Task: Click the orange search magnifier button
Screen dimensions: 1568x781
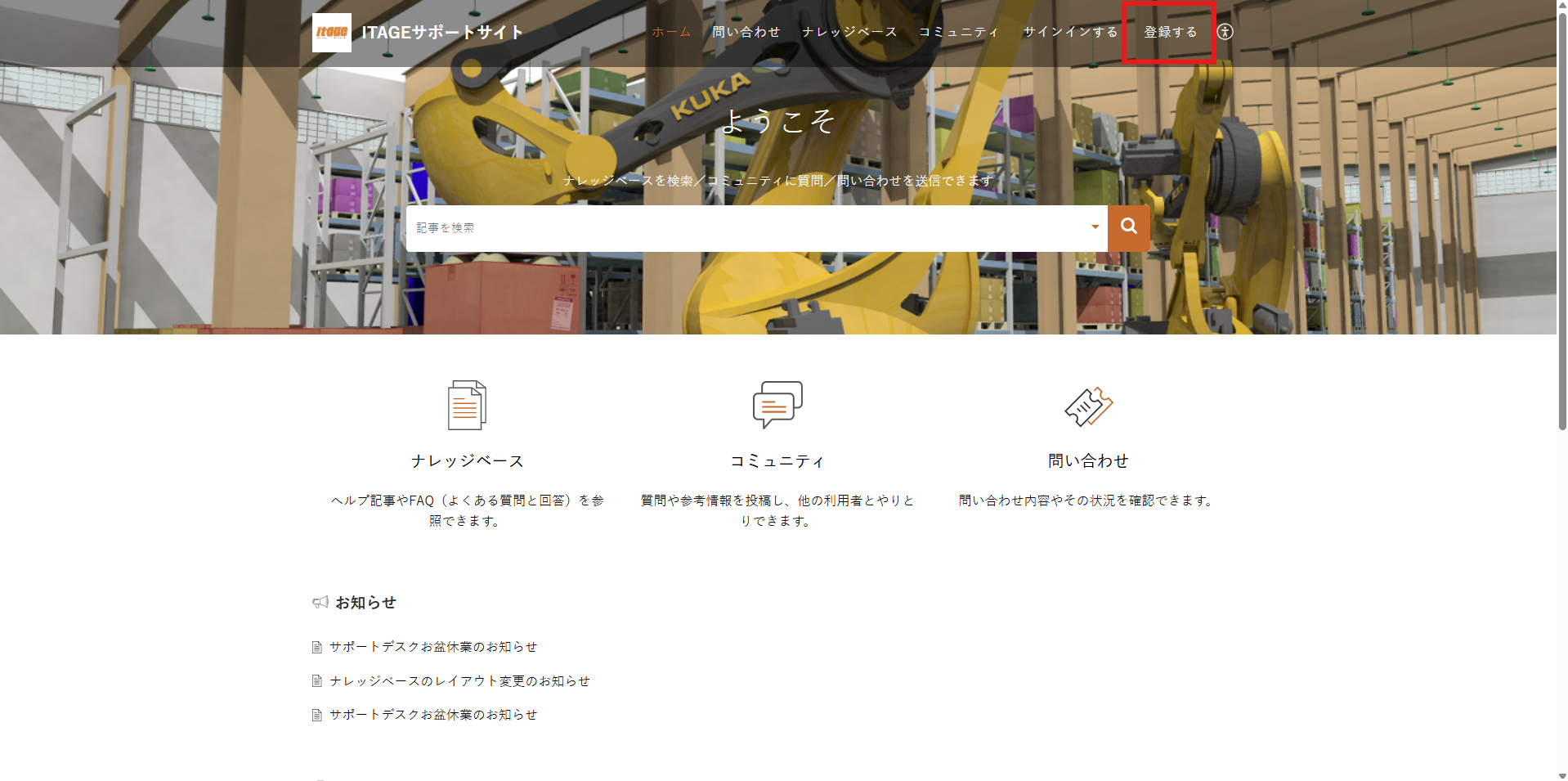Action: (x=1128, y=227)
